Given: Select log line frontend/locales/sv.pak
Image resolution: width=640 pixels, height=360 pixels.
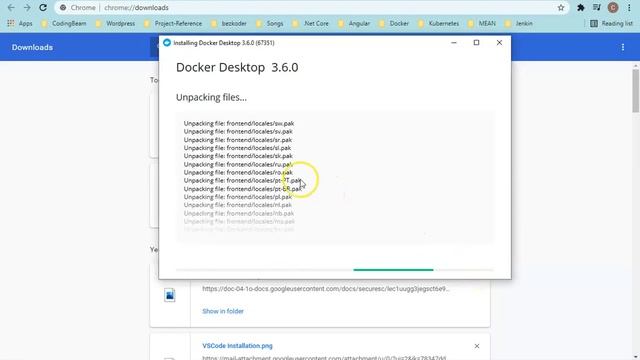Looking at the screenshot, I should pos(238,131).
